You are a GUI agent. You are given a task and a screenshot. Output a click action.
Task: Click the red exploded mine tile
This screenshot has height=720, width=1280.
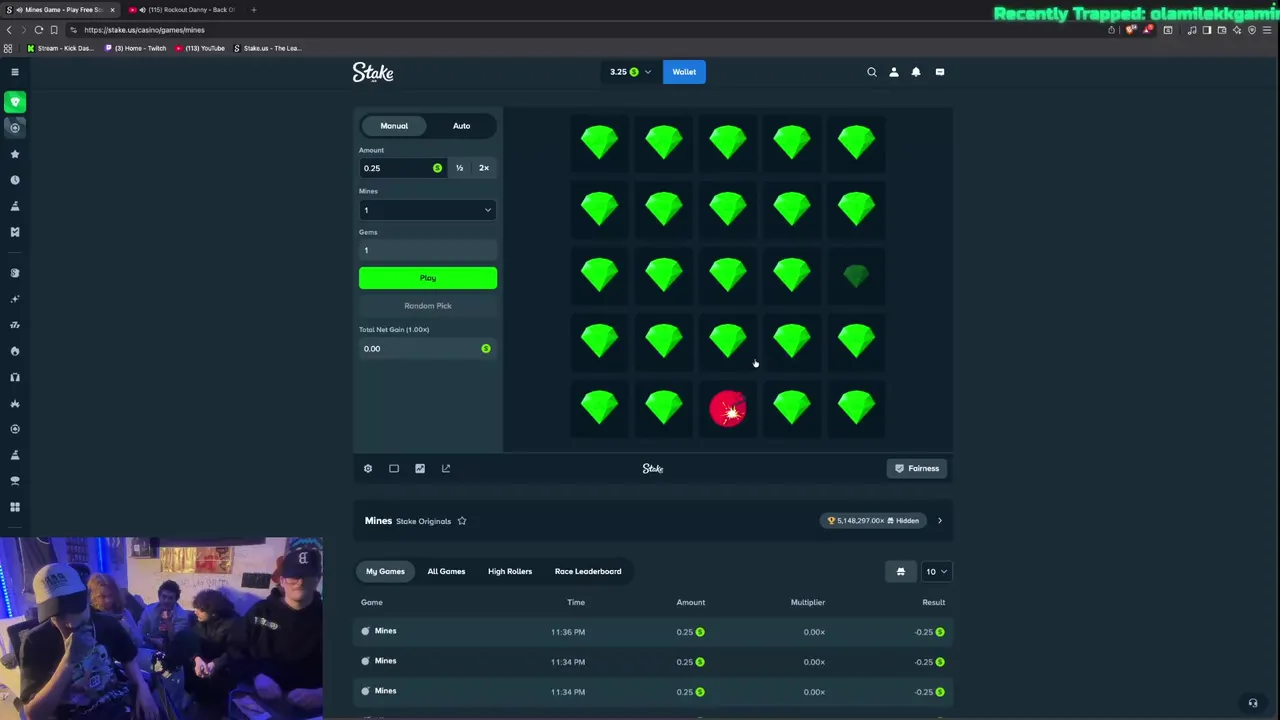[x=728, y=409]
